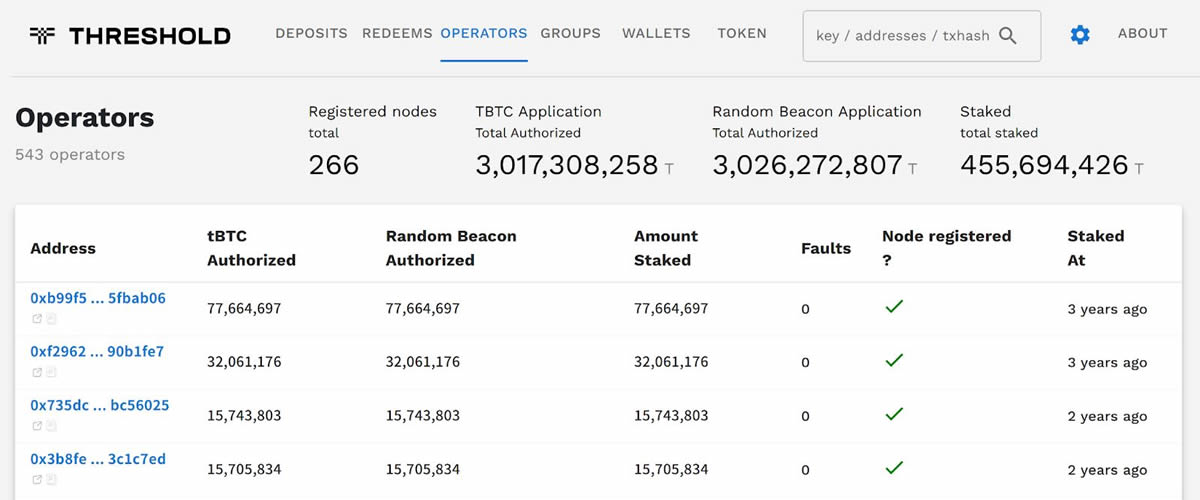Screen dimensions: 1200x500
Task: Copy the 0x735dc operator address
Action: coord(51,427)
